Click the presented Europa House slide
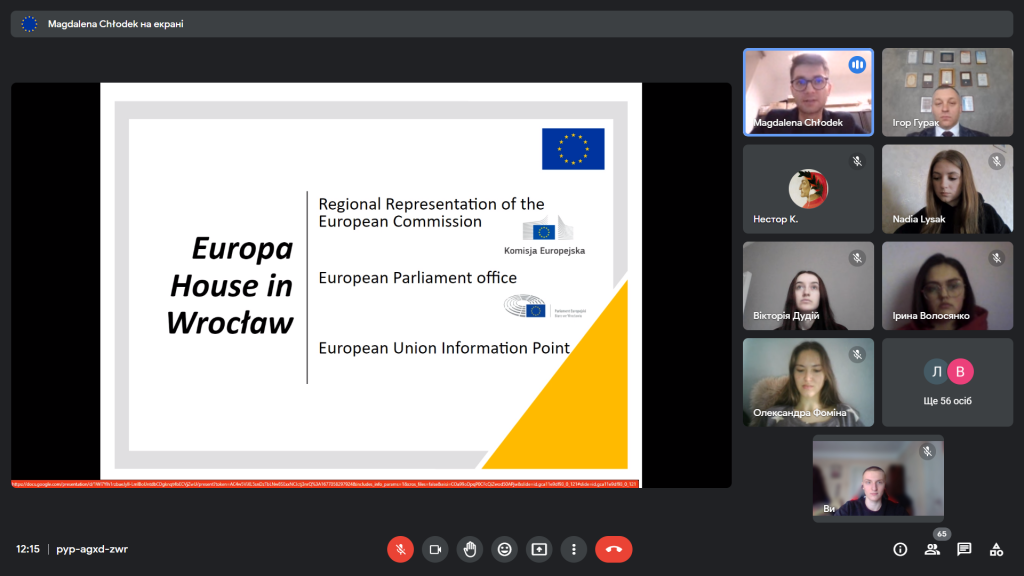 [371, 285]
